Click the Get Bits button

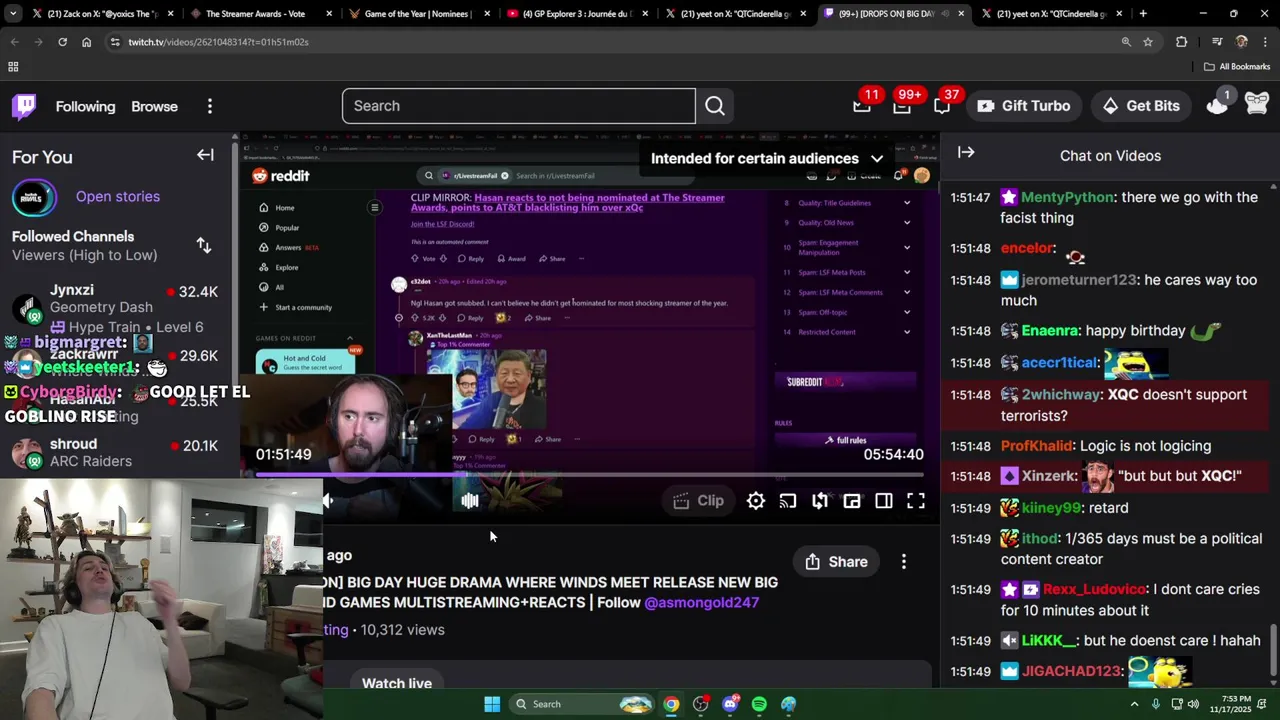[x=1141, y=106]
